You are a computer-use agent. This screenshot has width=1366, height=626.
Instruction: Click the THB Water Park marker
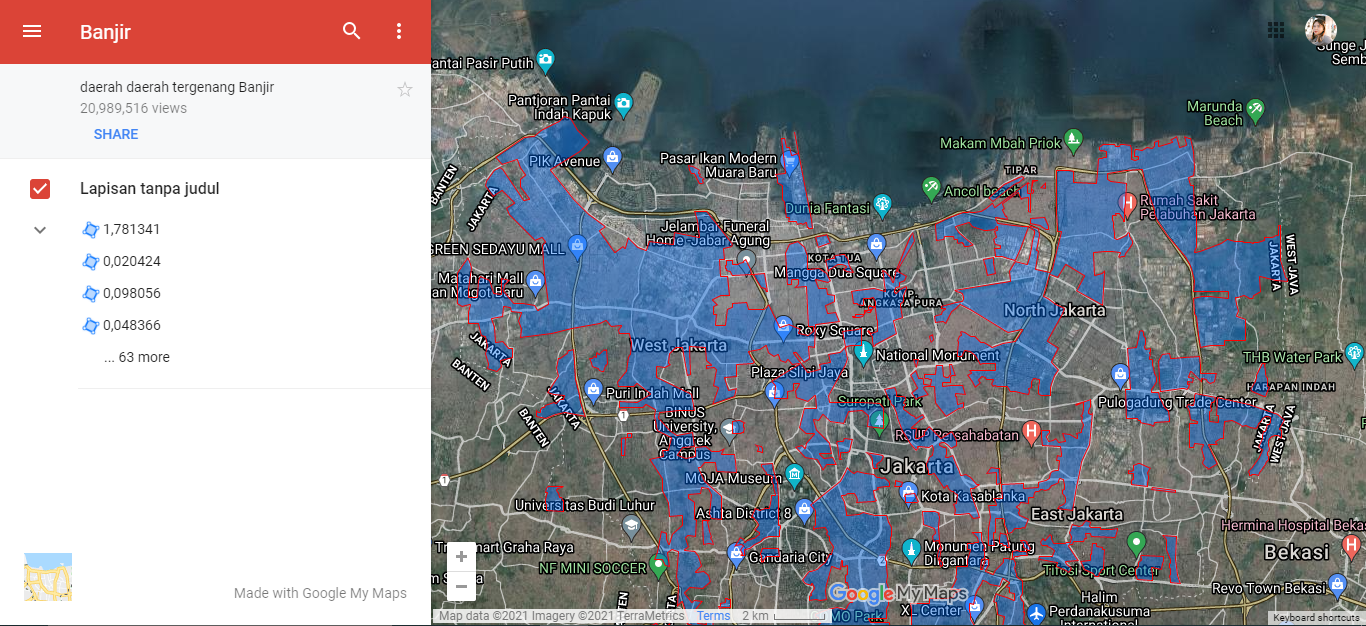coord(1355,353)
